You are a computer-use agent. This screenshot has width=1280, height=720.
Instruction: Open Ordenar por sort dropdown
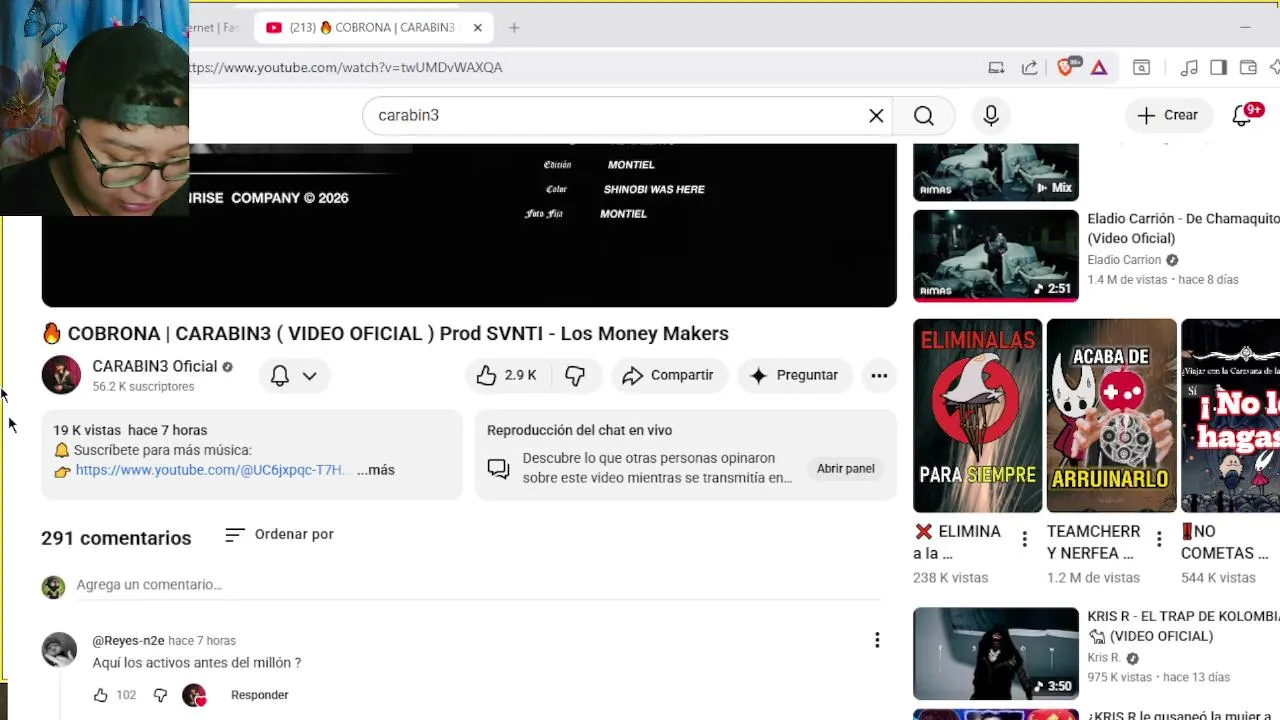(279, 534)
